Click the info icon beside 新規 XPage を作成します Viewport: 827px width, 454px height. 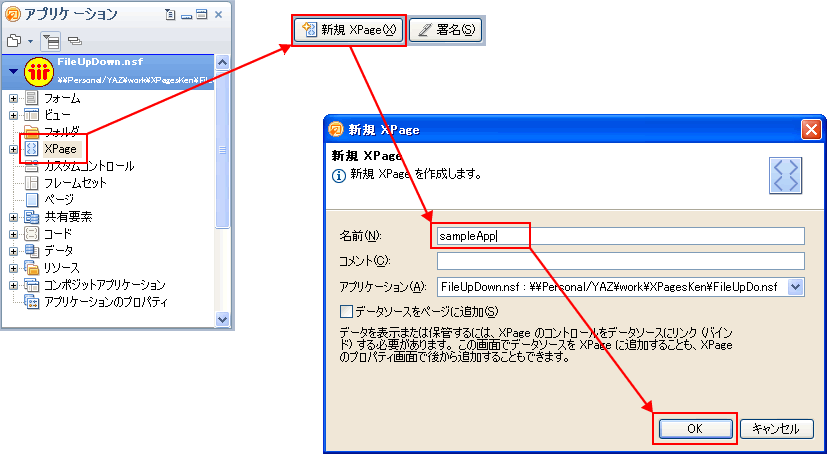tap(339, 175)
